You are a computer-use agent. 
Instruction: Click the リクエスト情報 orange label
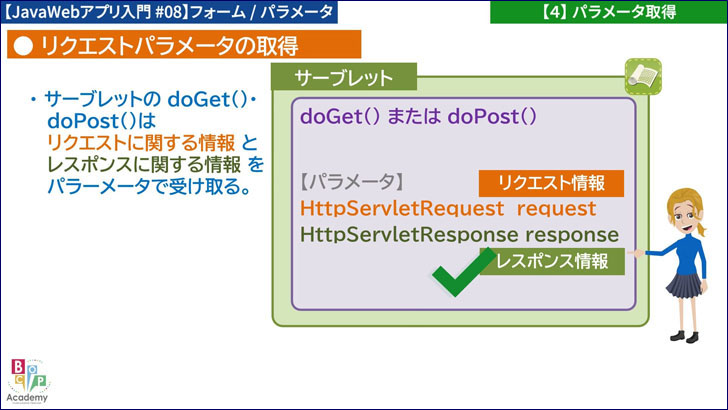click(x=551, y=183)
